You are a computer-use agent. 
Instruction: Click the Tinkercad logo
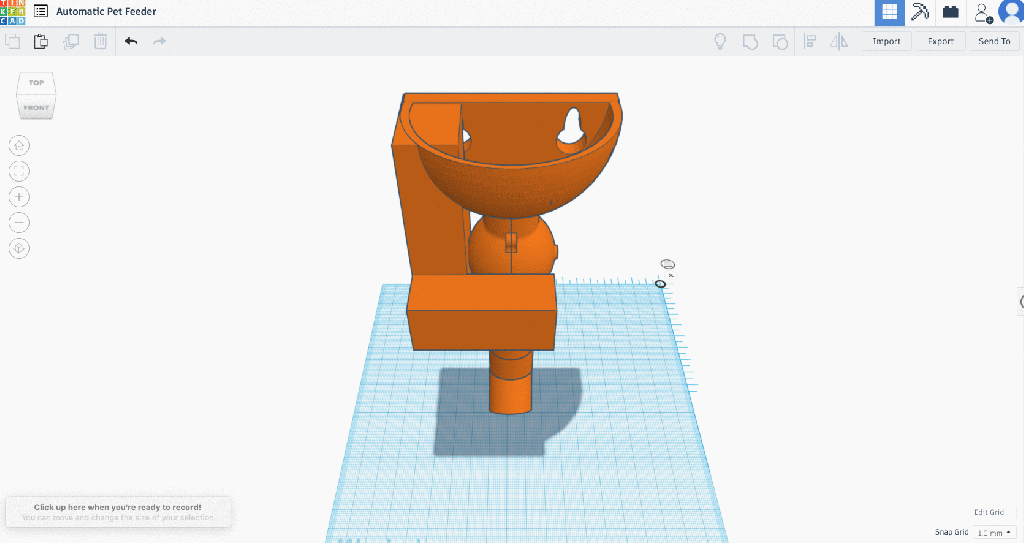pyautogui.click(x=13, y=12)
